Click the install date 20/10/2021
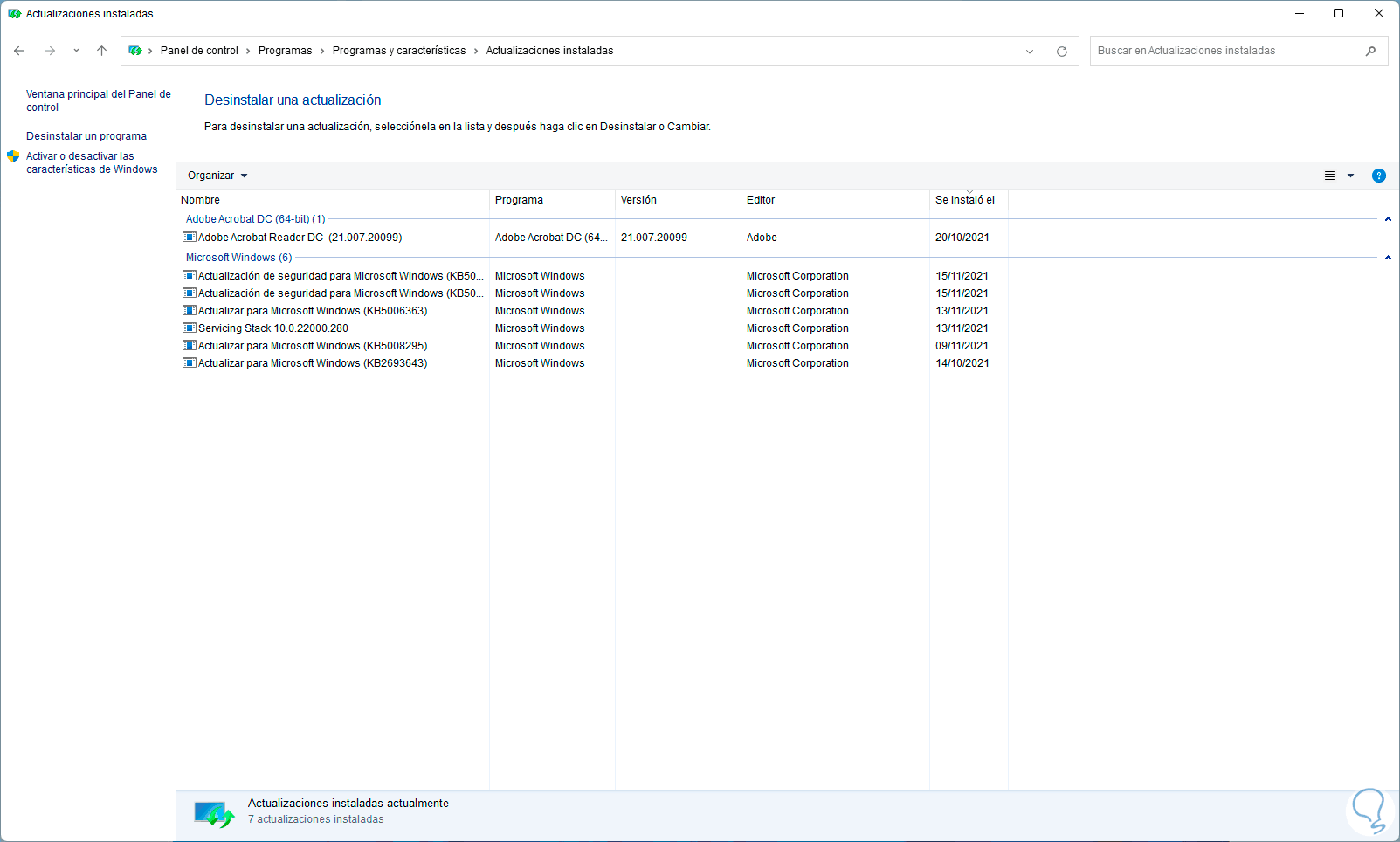Image resolution: width=1400 pixels, height=842 pixels. click(962, 238)
